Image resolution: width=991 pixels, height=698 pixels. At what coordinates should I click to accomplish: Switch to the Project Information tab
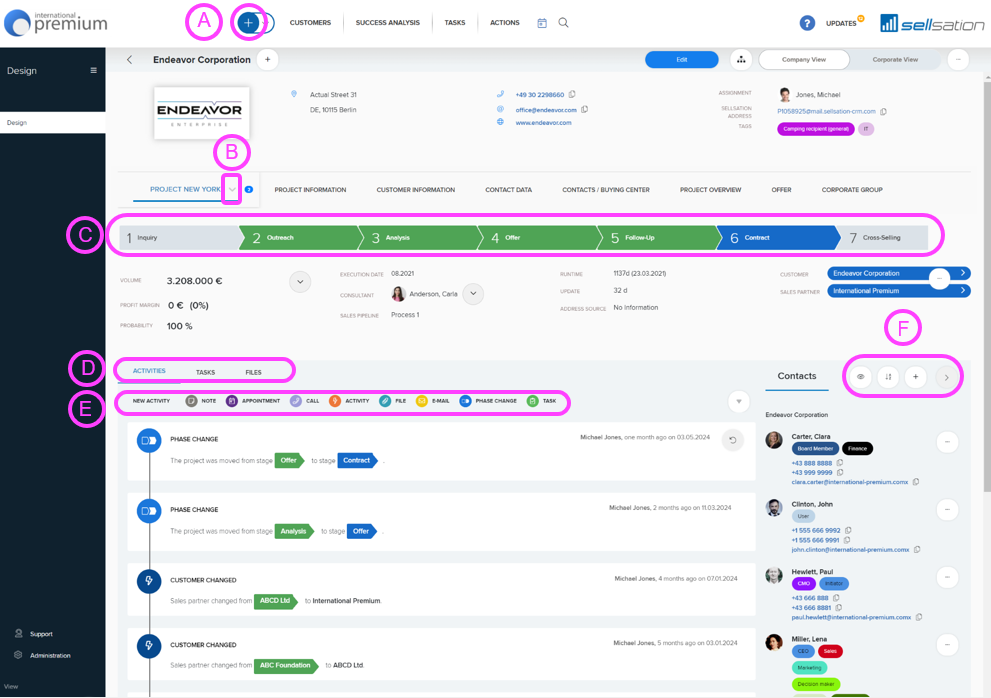coord(310,190)
